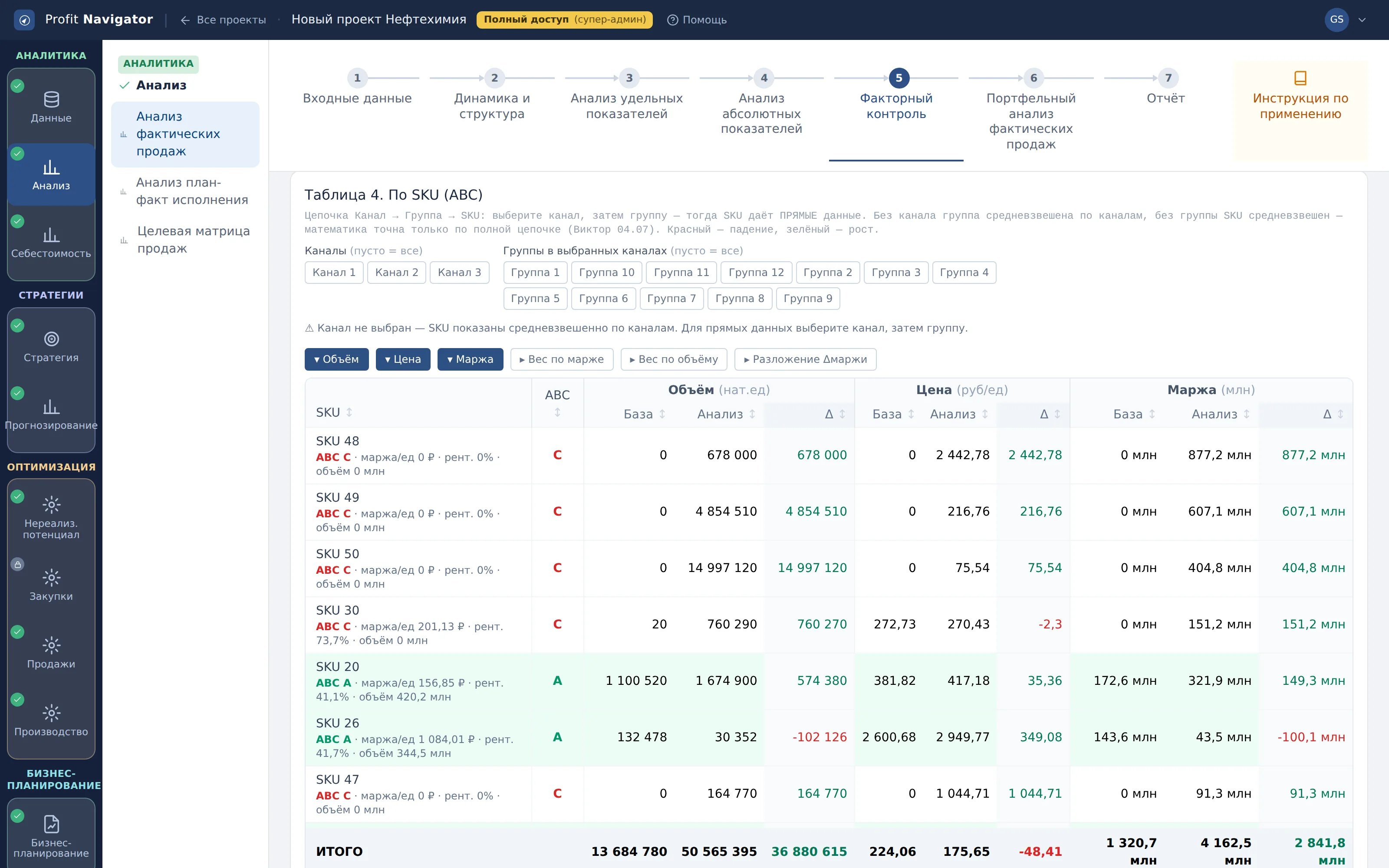1389x868 pixels.
Task: Expand the Вес по объёму columns
Action: [673, 359]
